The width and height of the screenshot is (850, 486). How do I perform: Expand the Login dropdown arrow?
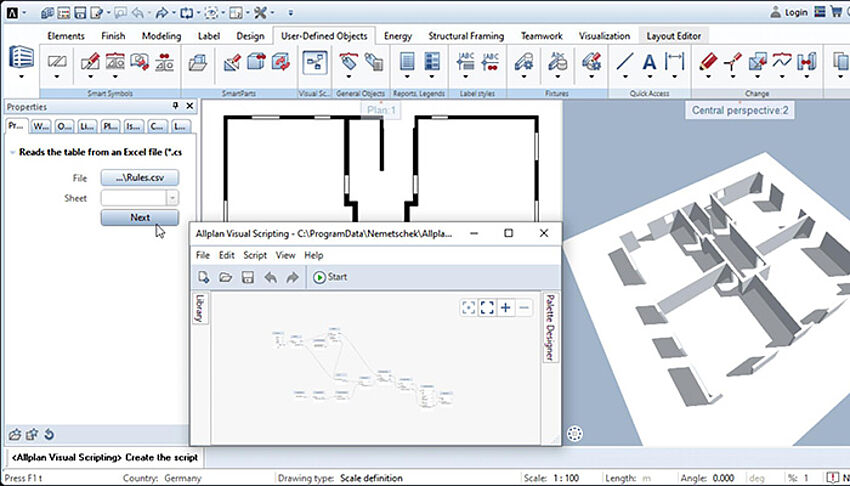tap(814, 13)
